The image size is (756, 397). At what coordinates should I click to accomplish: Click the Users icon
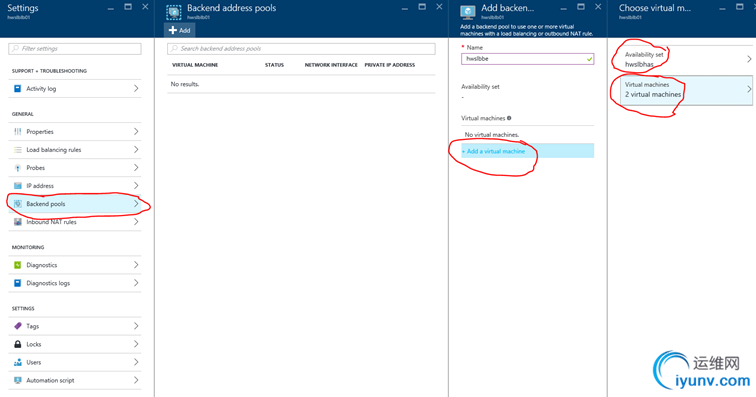[17, 362]
